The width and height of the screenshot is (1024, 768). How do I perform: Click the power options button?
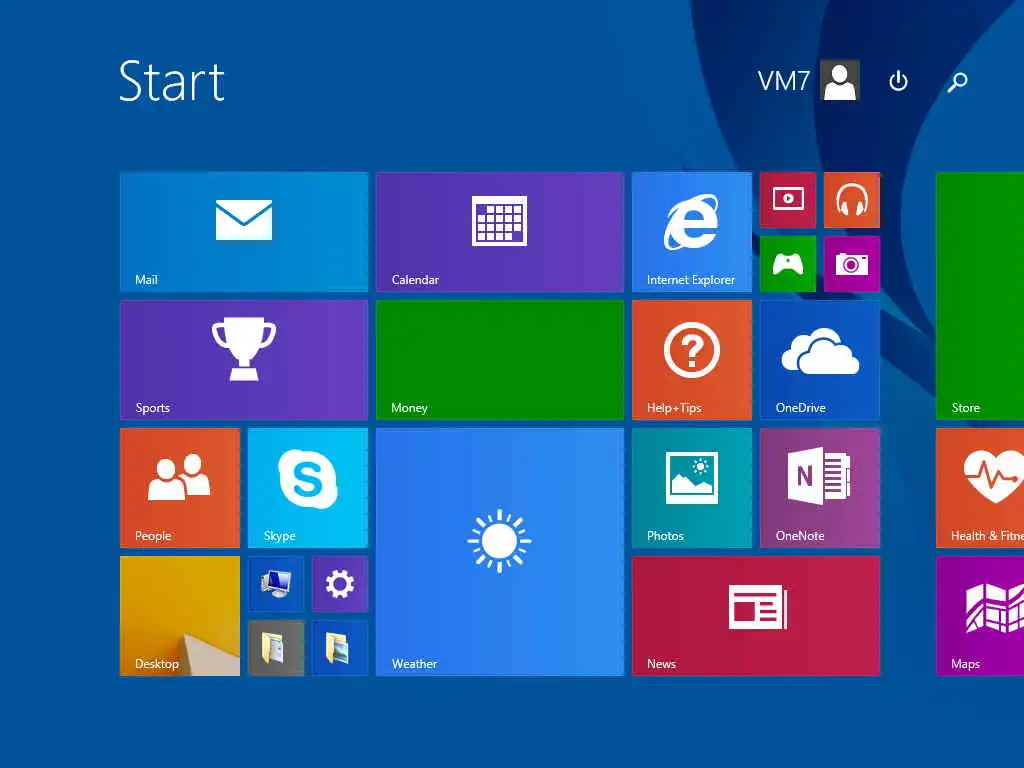pos(898,81)
